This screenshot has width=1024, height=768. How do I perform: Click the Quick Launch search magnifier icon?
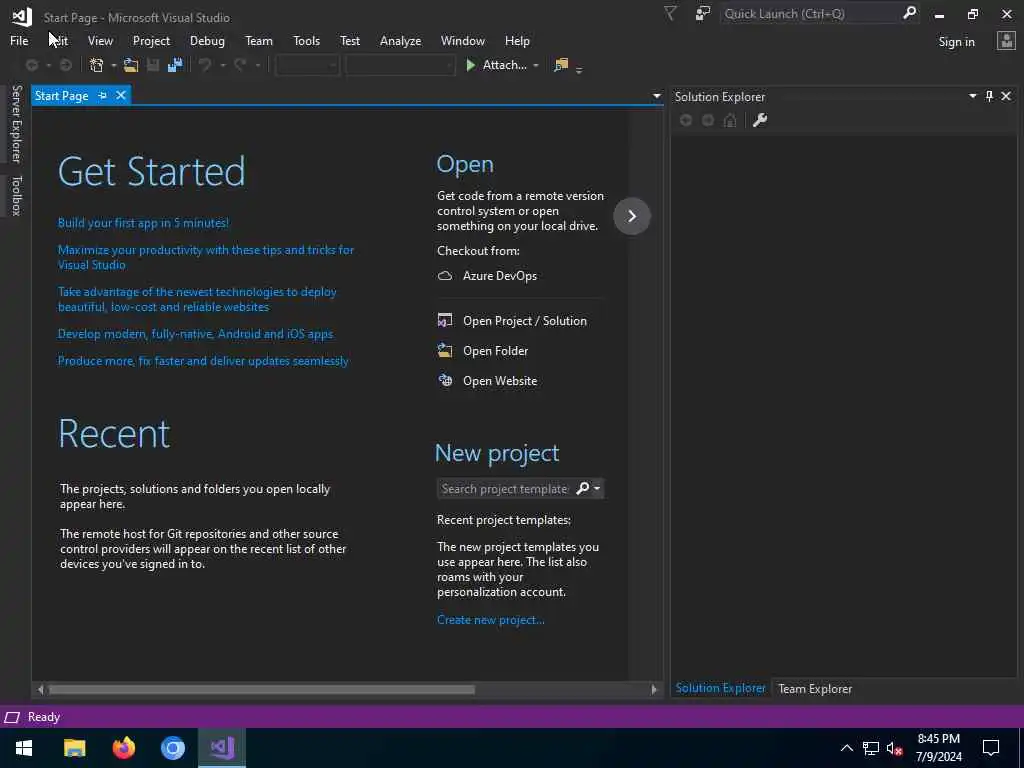909,13
